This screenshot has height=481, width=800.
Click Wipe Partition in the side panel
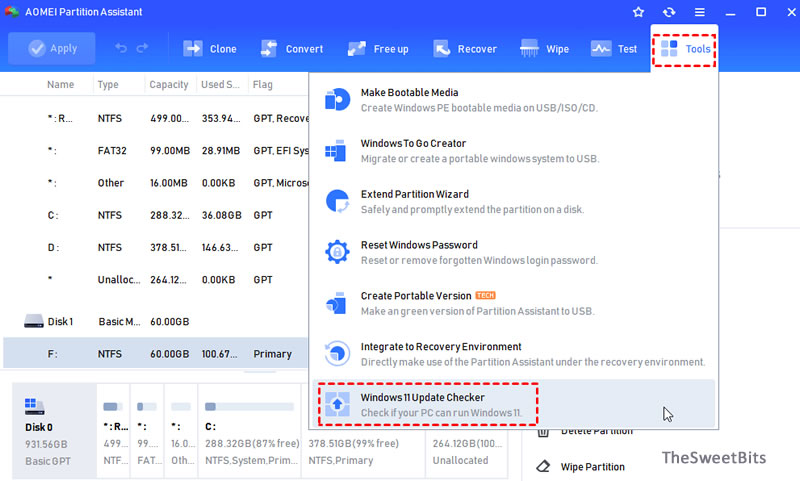point(592,467)
